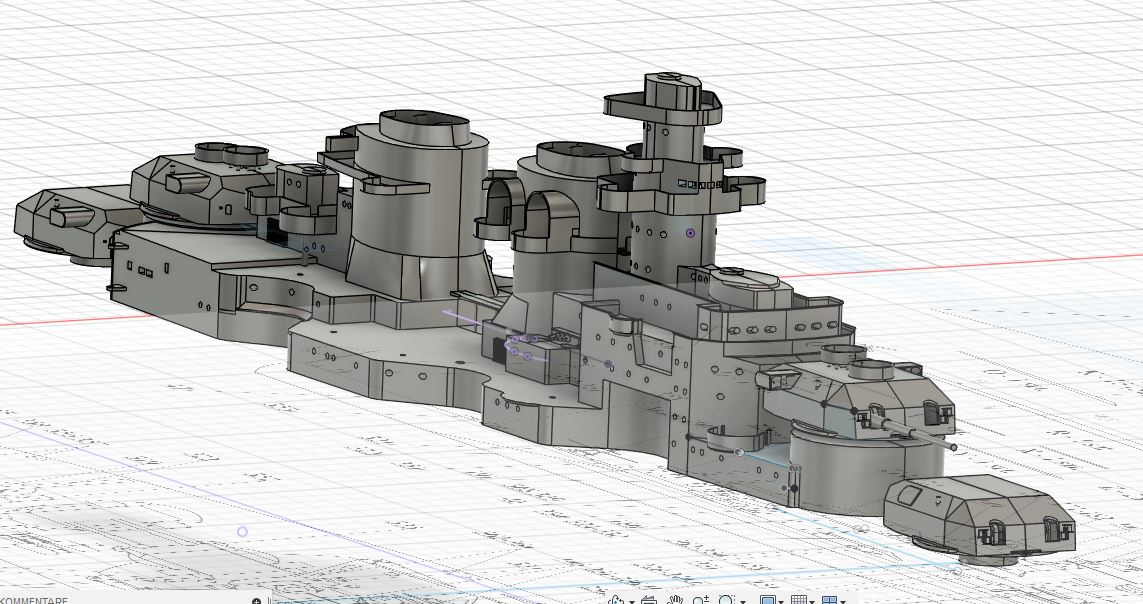
Task: Add a comment with the plus icon
Action: pos(257,601)
